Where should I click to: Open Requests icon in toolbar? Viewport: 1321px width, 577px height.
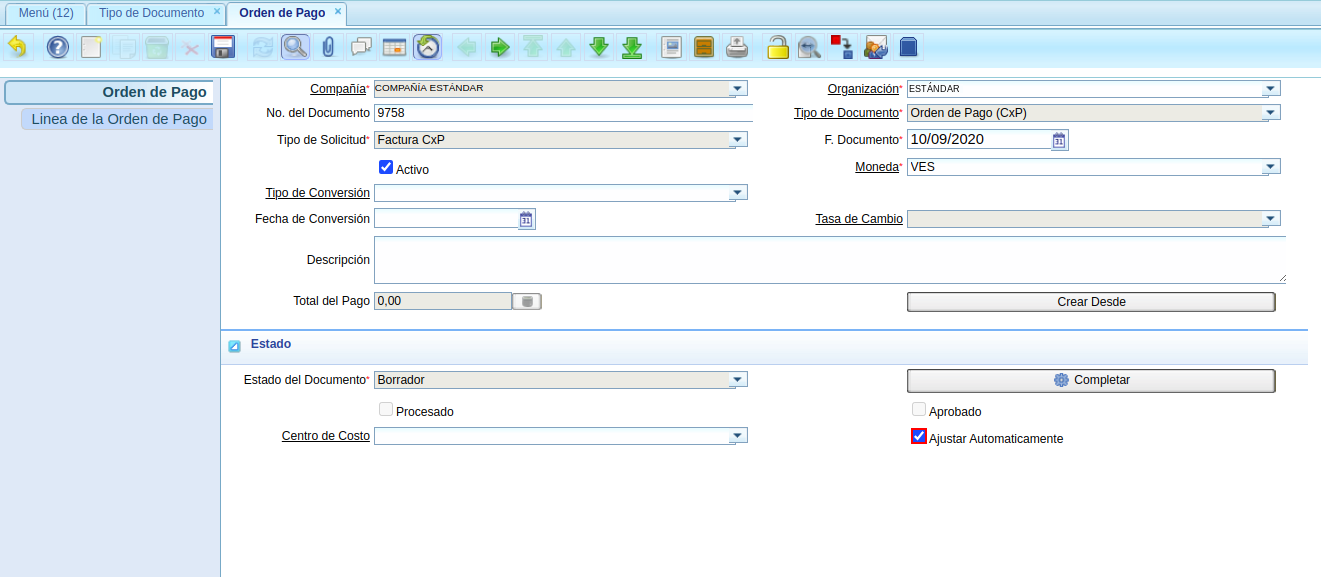876,47
